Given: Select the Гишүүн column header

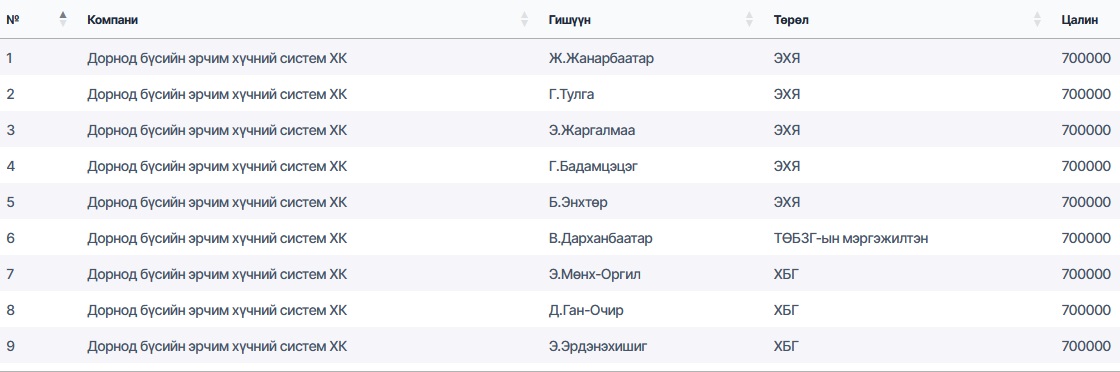Looking at the screenshot, I should coord(569,20).
